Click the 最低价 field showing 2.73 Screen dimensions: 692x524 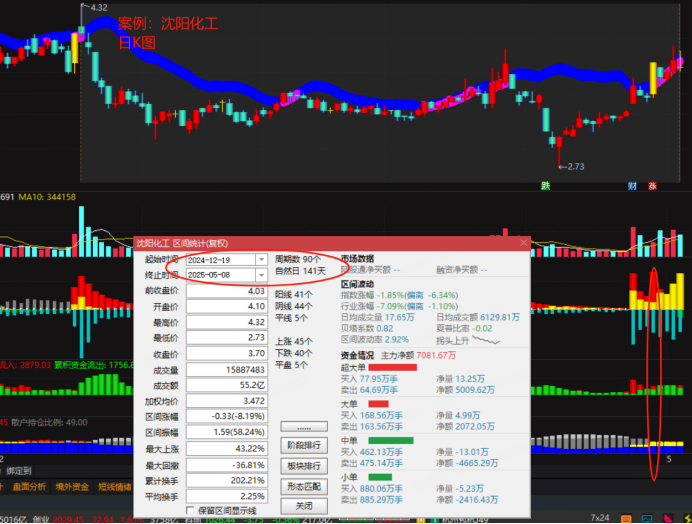click(227, 338)
